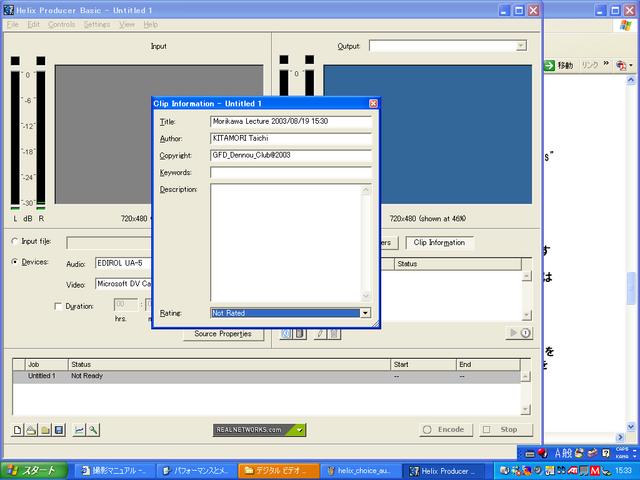Click the Start column header in job list
640x480 pixels.
(x=423, y=364)
